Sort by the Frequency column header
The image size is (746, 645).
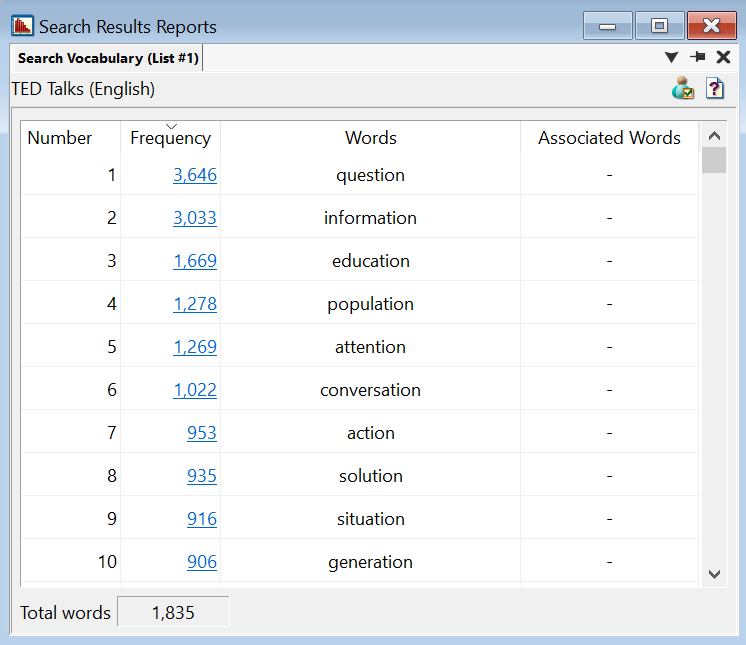[x=170, y=138]
